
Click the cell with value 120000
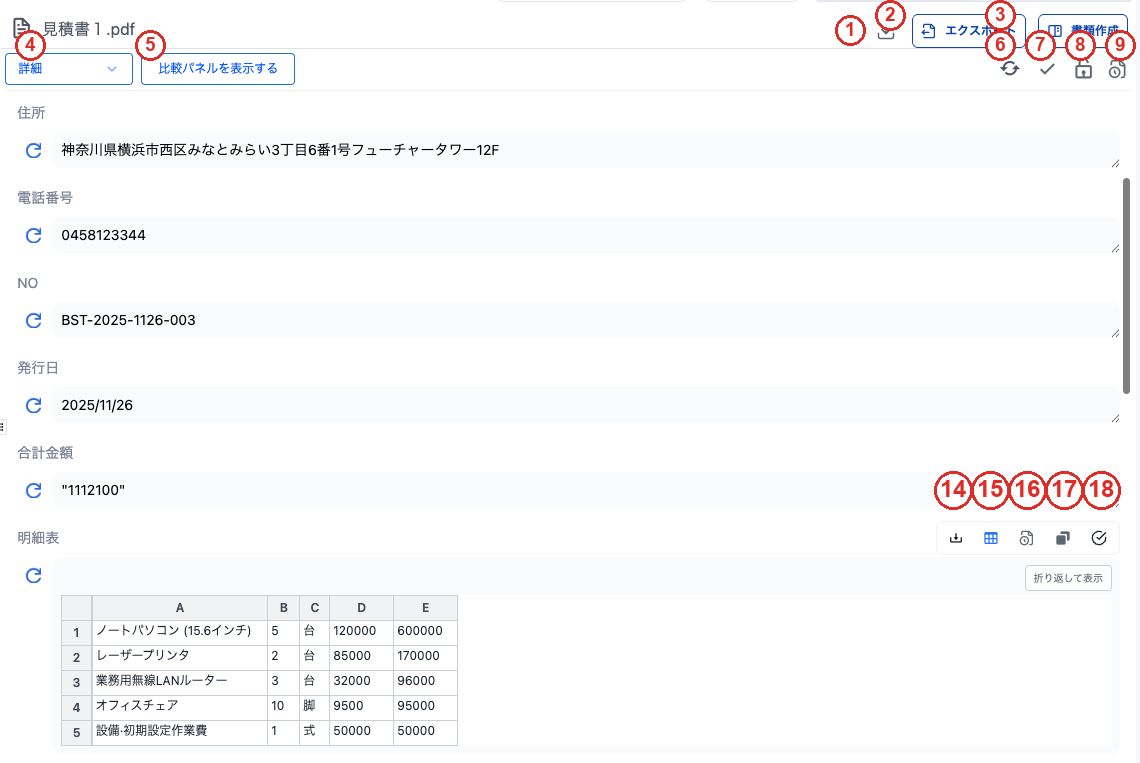(x=361, y=631)
